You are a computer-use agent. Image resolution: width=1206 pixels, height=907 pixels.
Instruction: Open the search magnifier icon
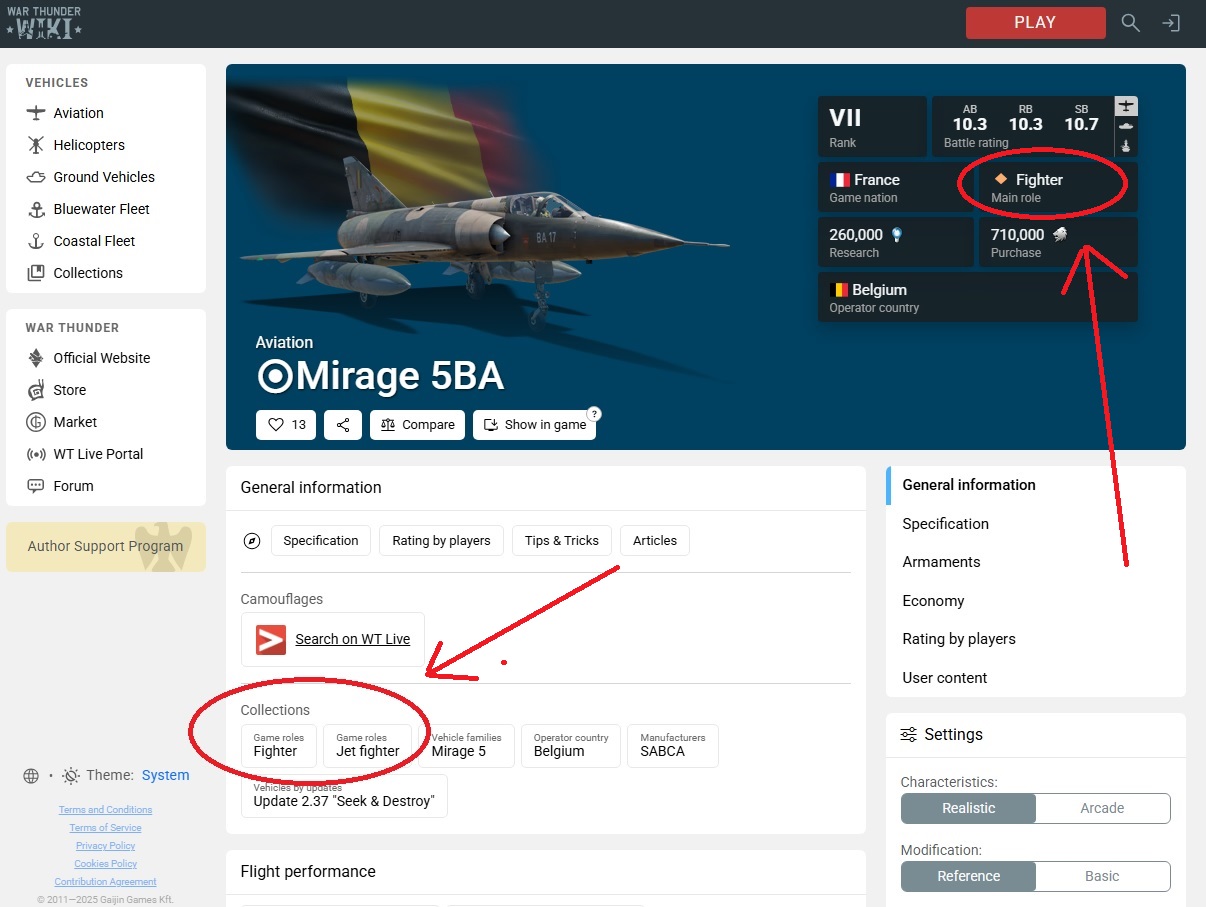[x=1130, y=23]
